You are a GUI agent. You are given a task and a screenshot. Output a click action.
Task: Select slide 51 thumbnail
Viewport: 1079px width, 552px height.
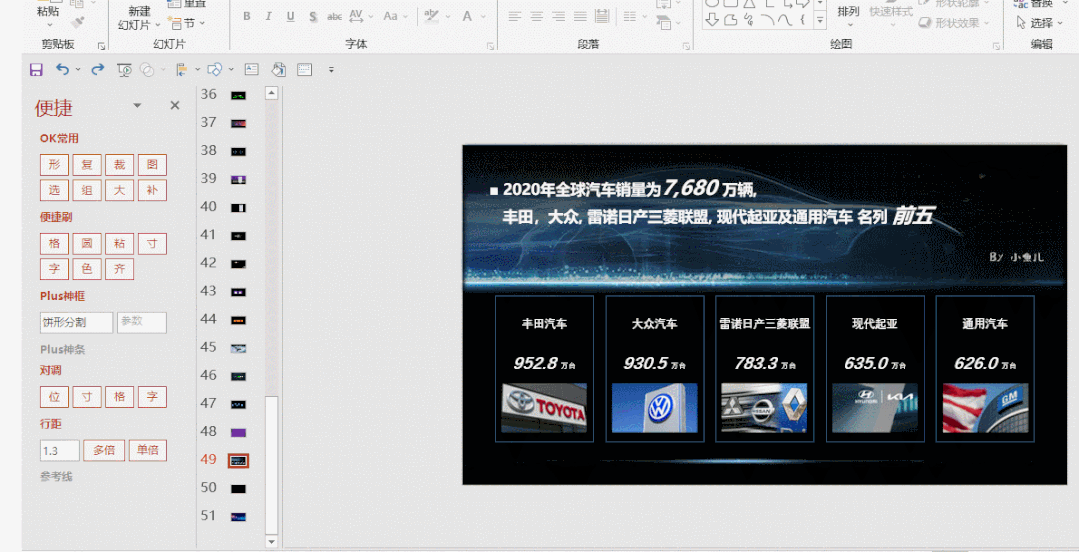pyautogui.click(x=238, y=517)
